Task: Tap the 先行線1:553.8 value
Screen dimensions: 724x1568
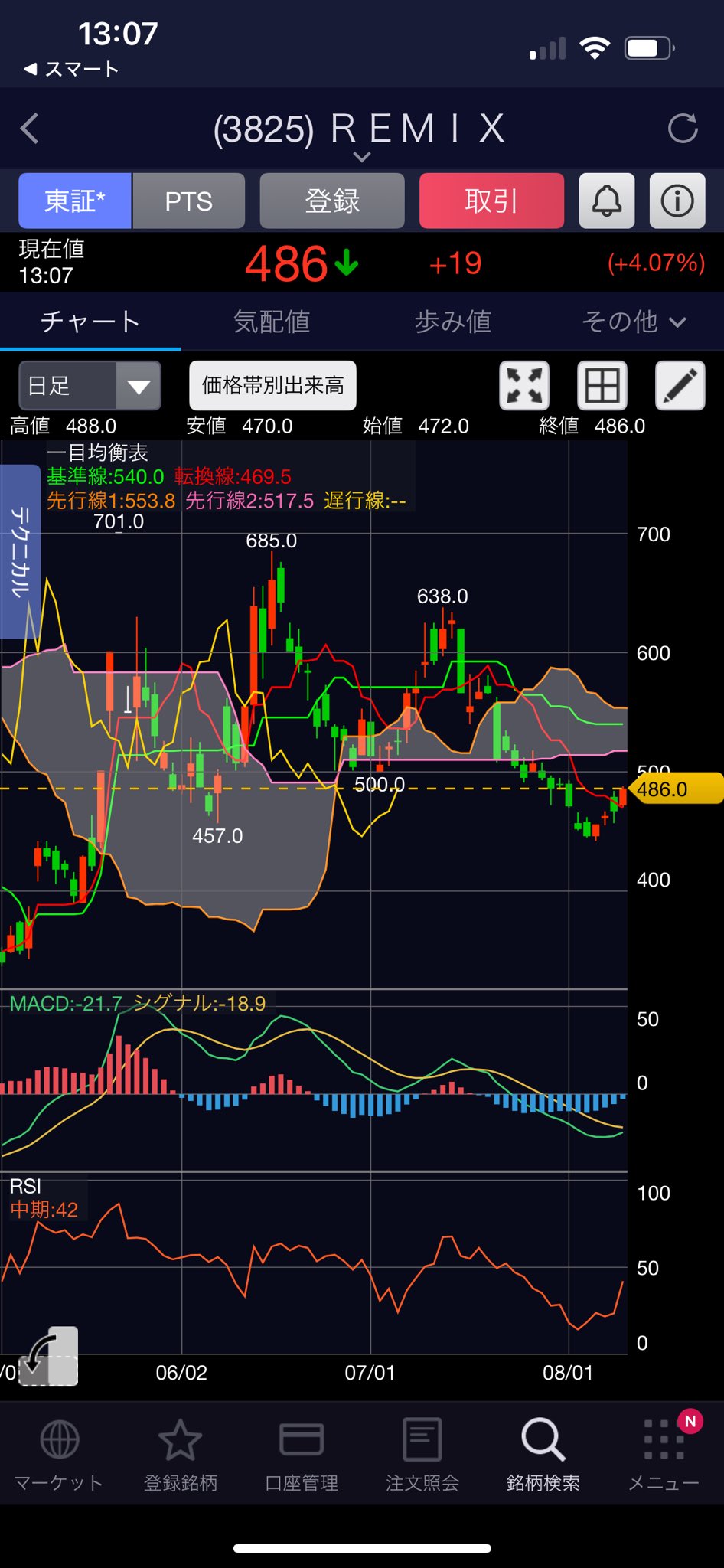Action: pos(111,501)
